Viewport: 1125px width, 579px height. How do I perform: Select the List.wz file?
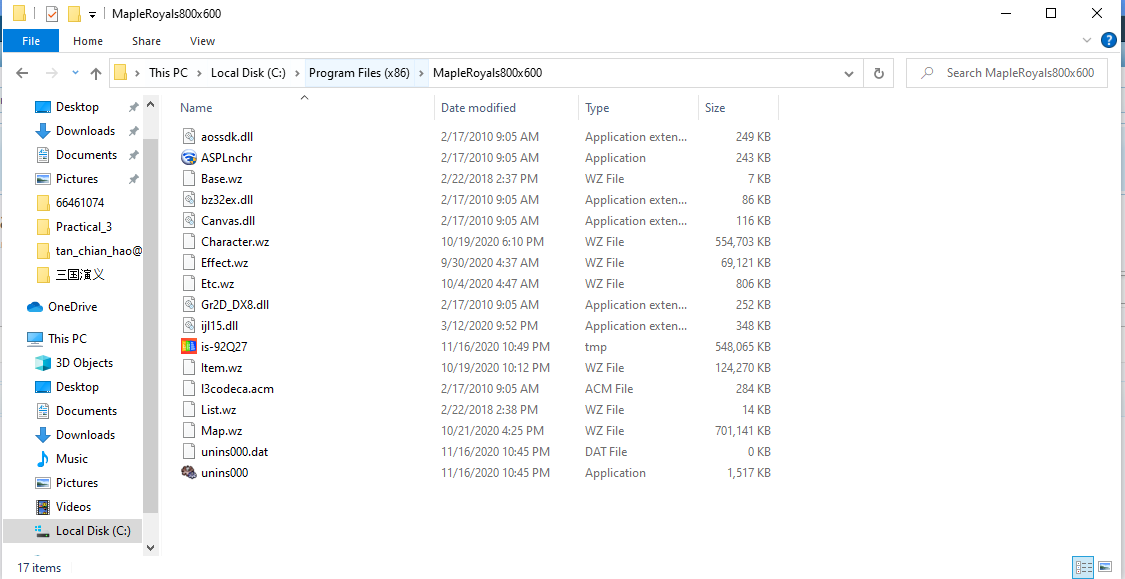(219, 410)
